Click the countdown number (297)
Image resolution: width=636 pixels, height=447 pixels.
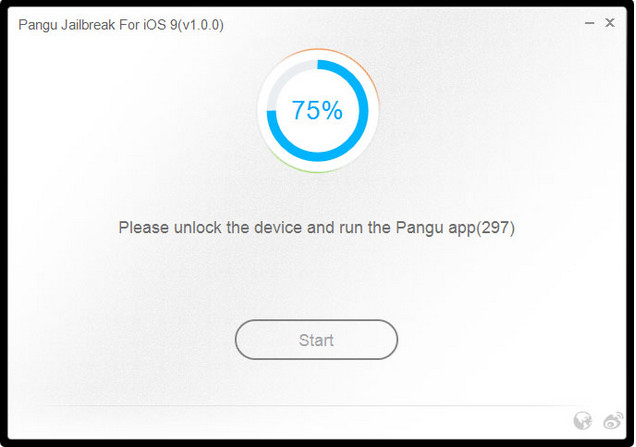495,228
